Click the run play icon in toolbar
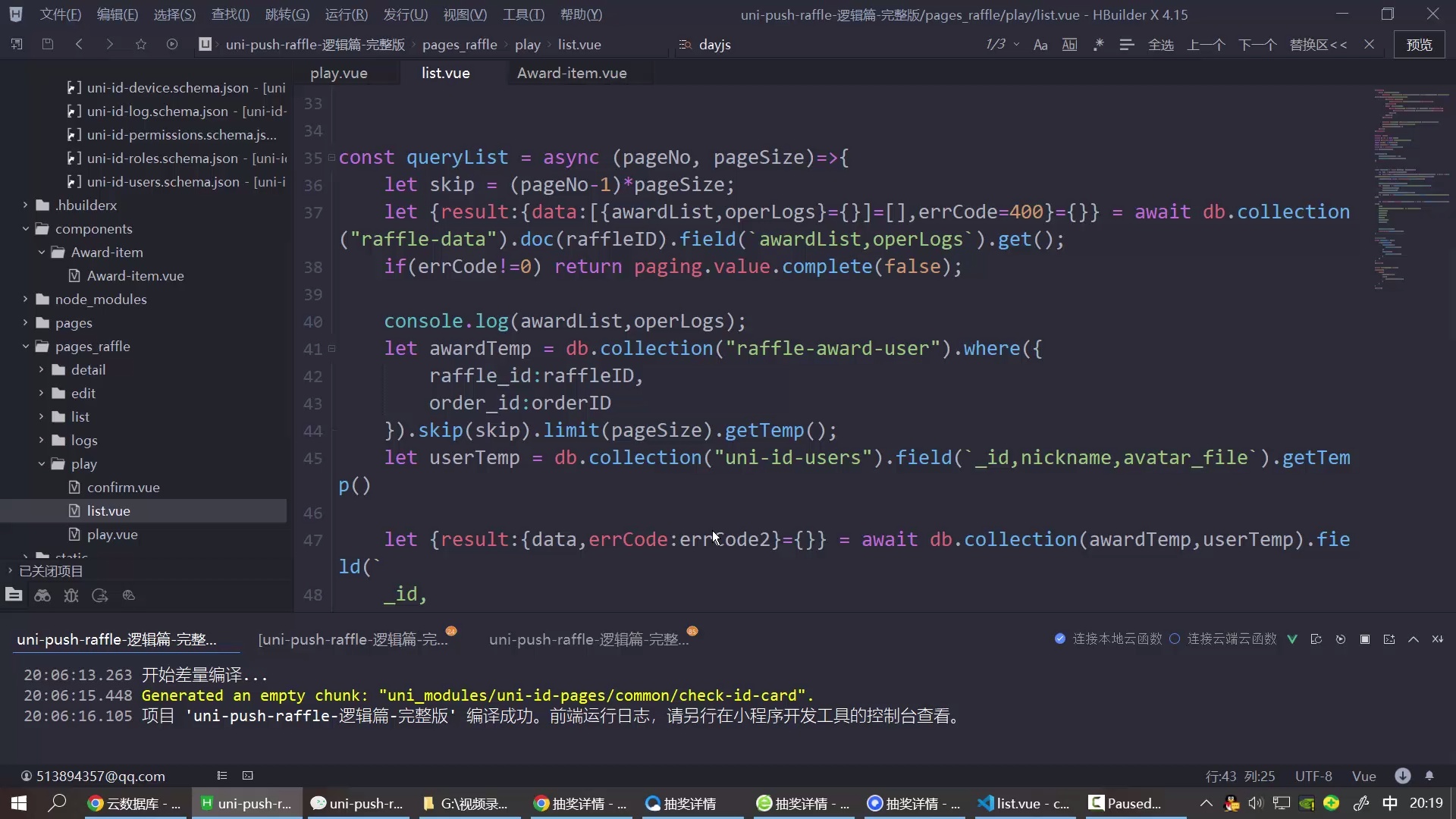 pyautogui.click(x=172, y=45)
